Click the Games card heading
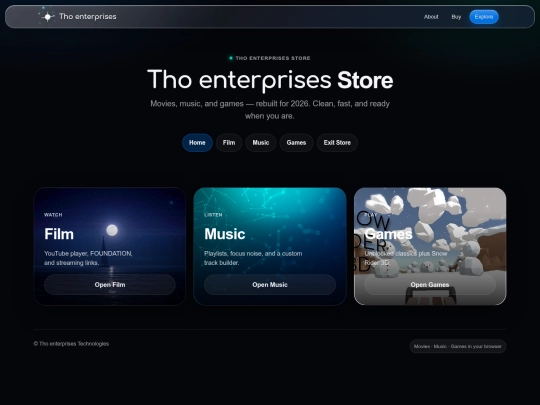This screenshot has height=405, width=540. (x=388, y=234)
